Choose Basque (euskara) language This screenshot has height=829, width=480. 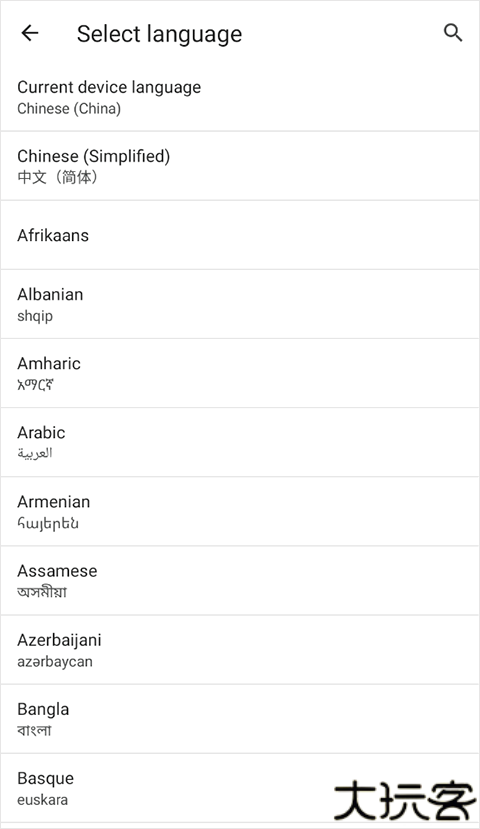(x=240, y=788)
